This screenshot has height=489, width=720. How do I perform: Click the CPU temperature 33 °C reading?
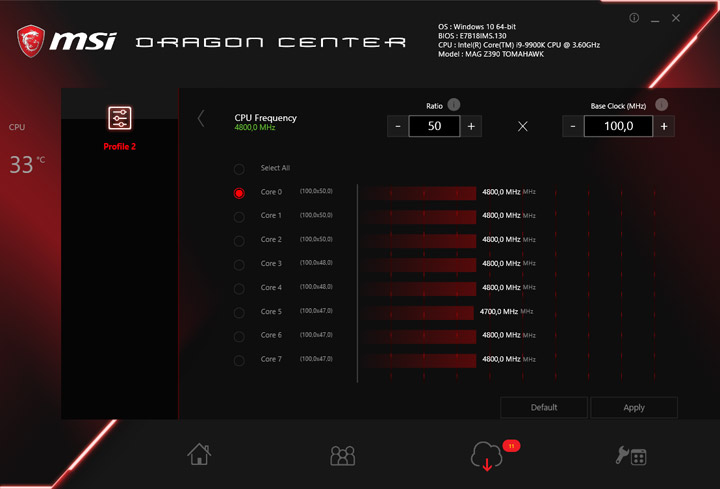pyautogui.click(x=27, y=164)
